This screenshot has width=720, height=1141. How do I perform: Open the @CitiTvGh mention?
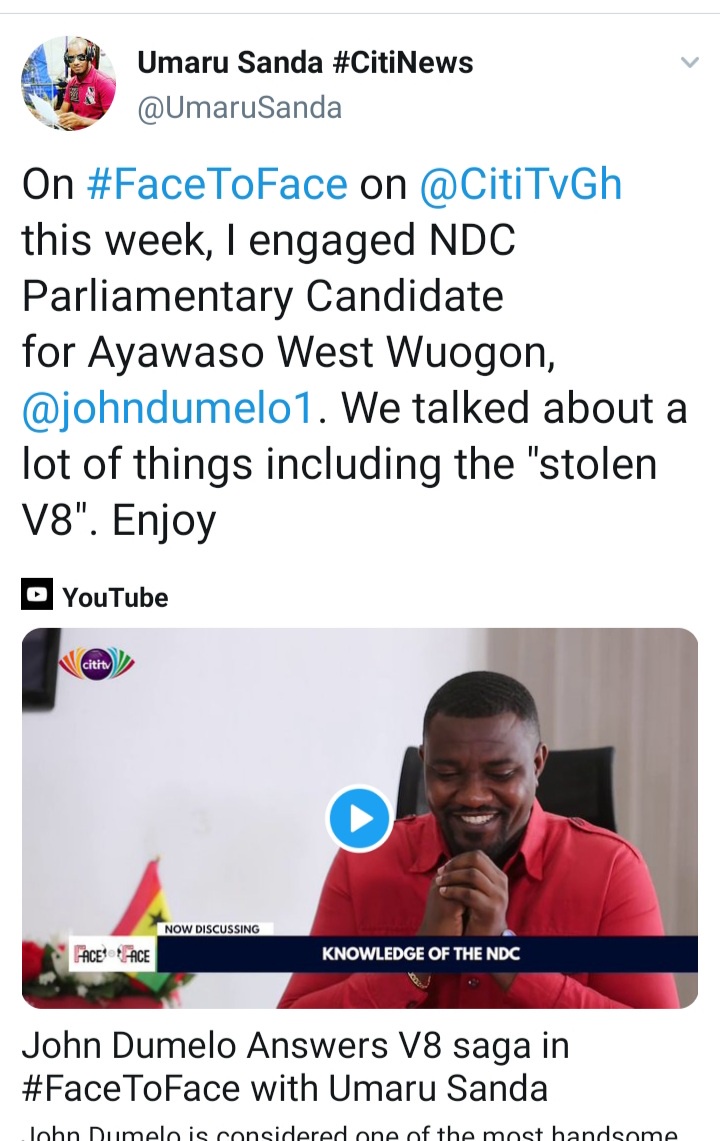click(x=520, y=185)
